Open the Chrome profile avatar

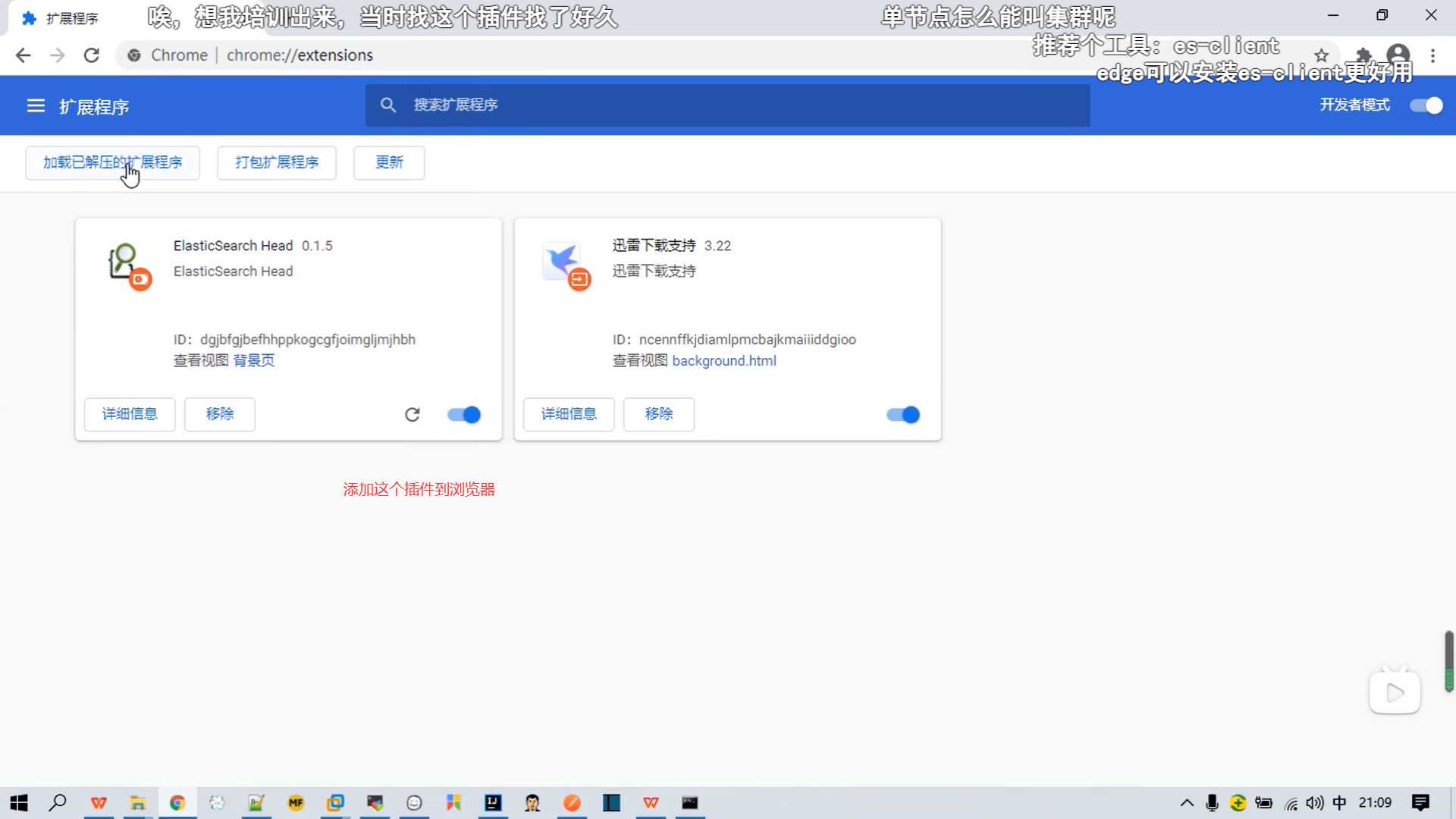click(x=1398, y=55)
